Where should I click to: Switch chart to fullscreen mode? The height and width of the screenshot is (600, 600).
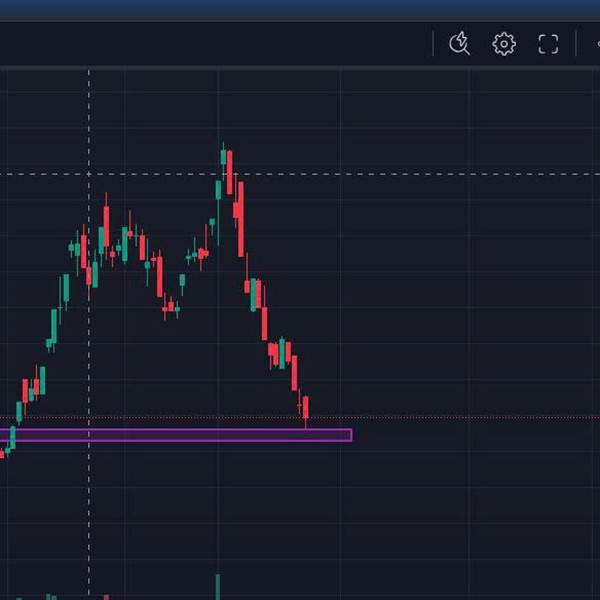(x=548, y=44)
